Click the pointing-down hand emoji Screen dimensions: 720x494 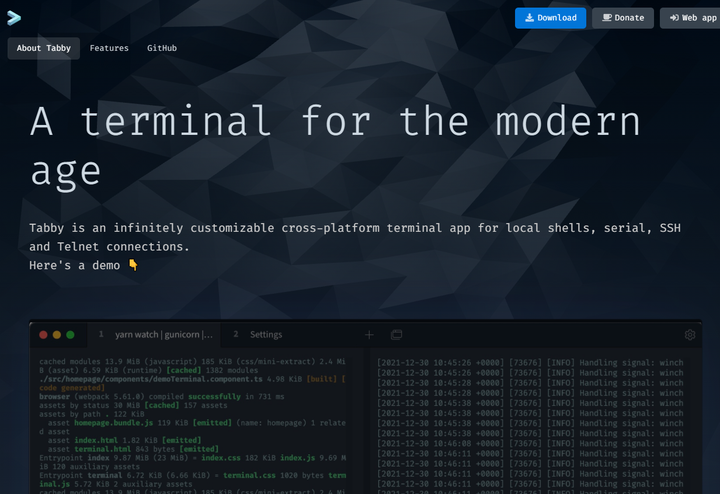pyautogui.click(x=133, y=265)
